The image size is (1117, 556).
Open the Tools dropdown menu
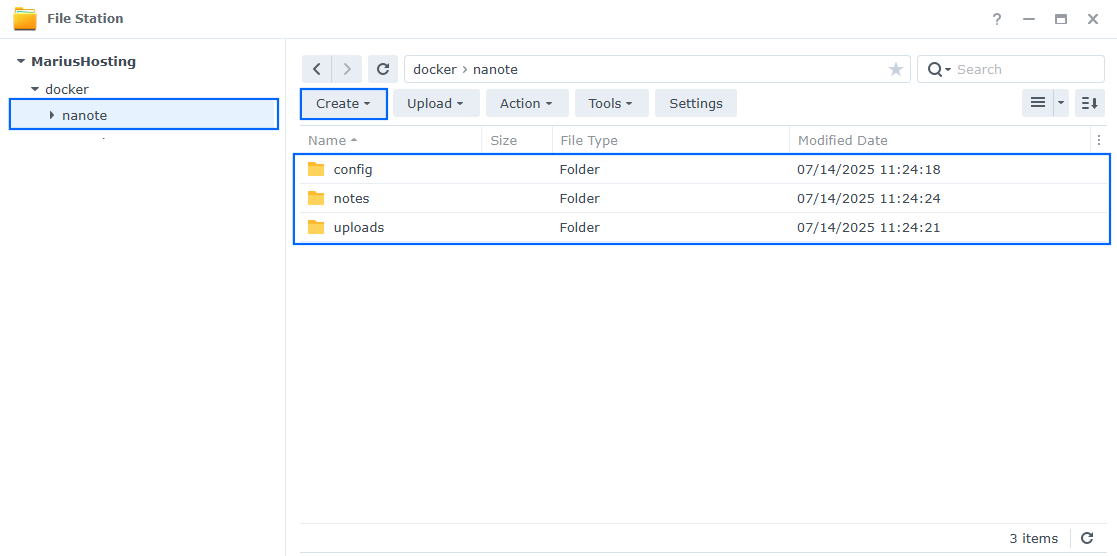click(611, 103)
